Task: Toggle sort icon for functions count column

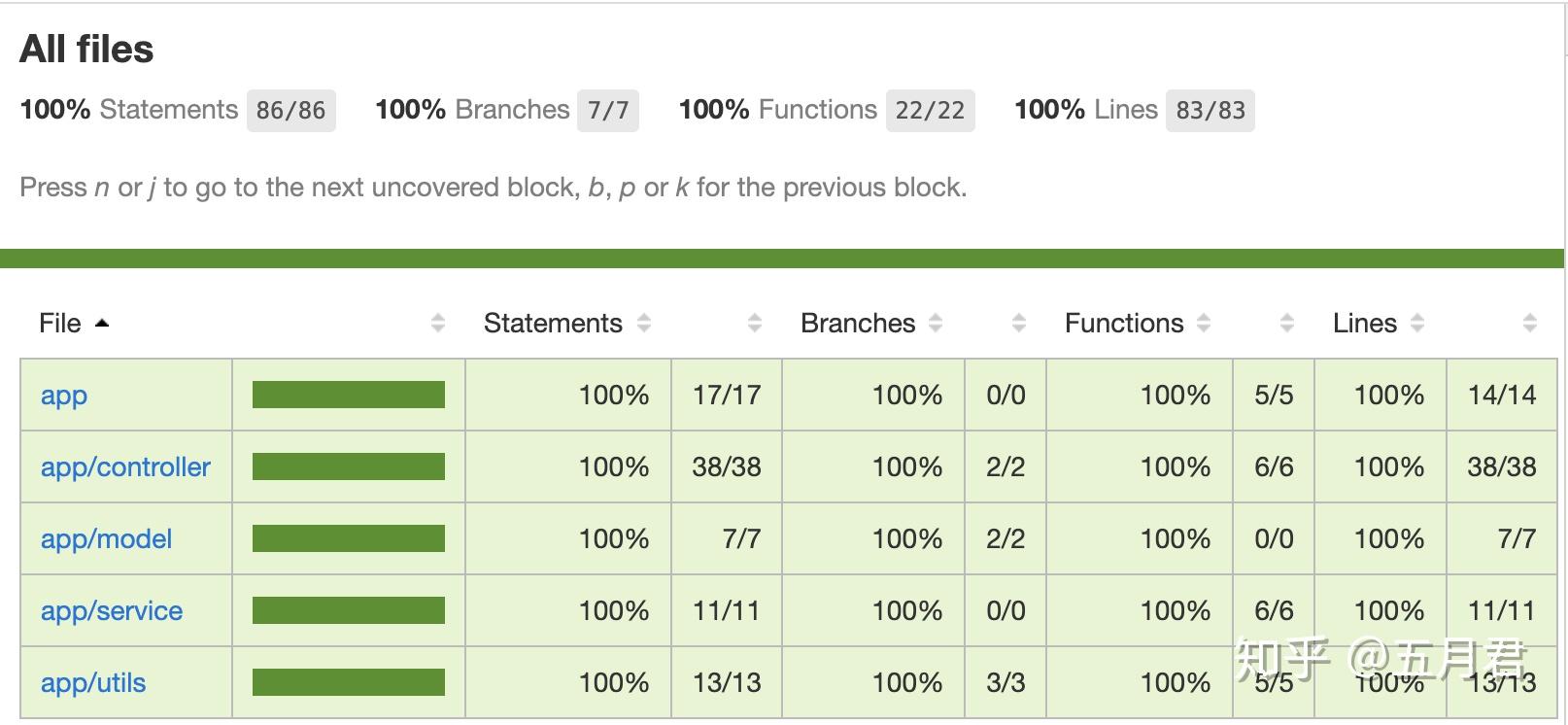Action: [1287, 324]
